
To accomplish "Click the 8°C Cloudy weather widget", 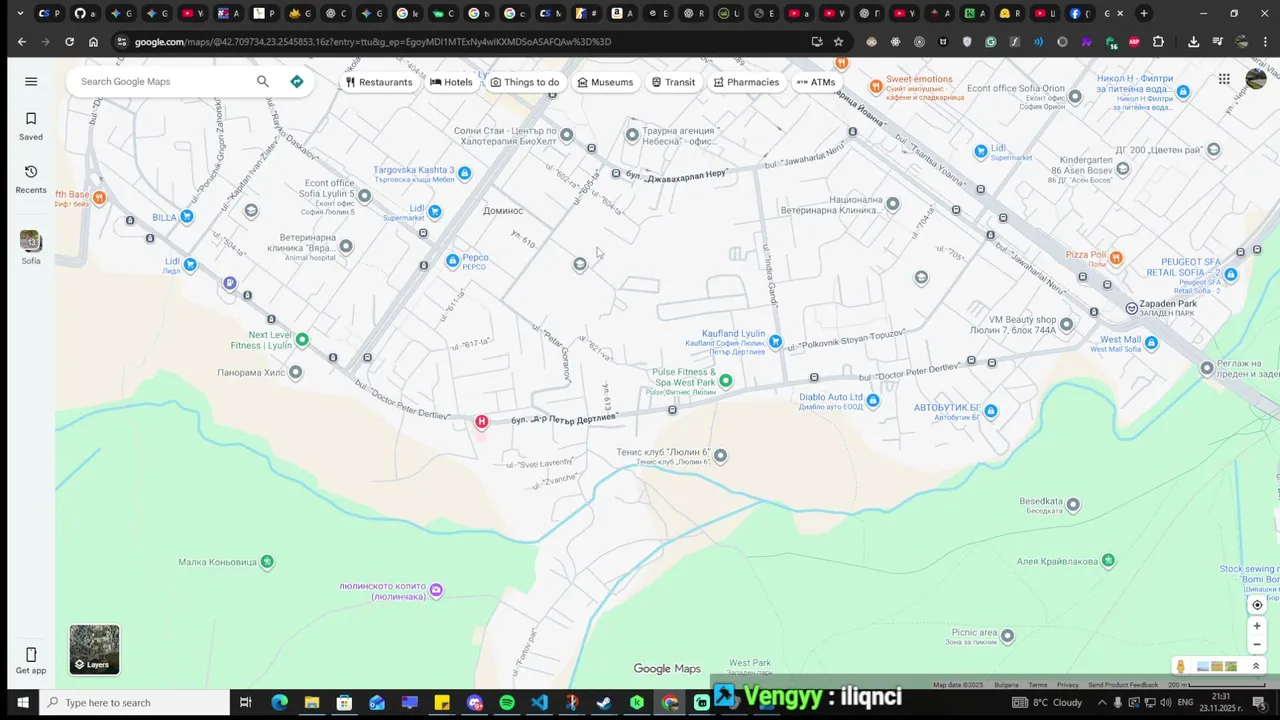I will [1048, 703].
